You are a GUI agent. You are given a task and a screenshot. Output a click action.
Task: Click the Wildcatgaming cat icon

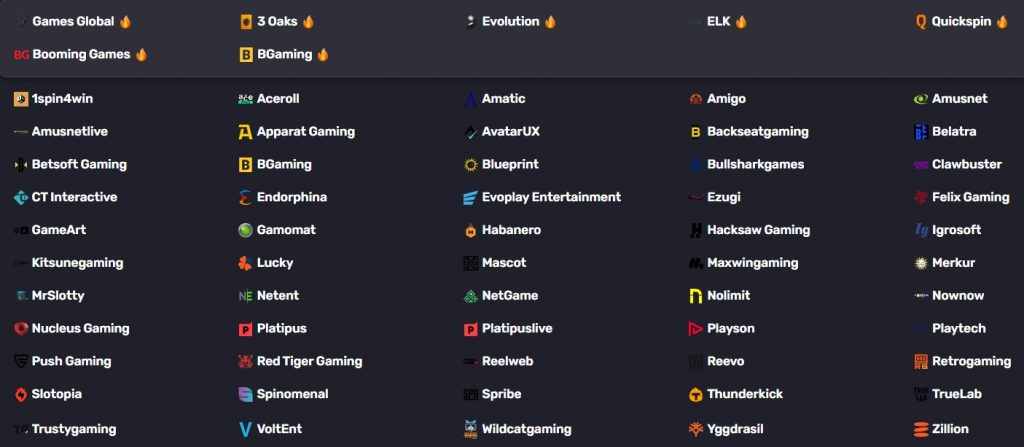point(470,429)
